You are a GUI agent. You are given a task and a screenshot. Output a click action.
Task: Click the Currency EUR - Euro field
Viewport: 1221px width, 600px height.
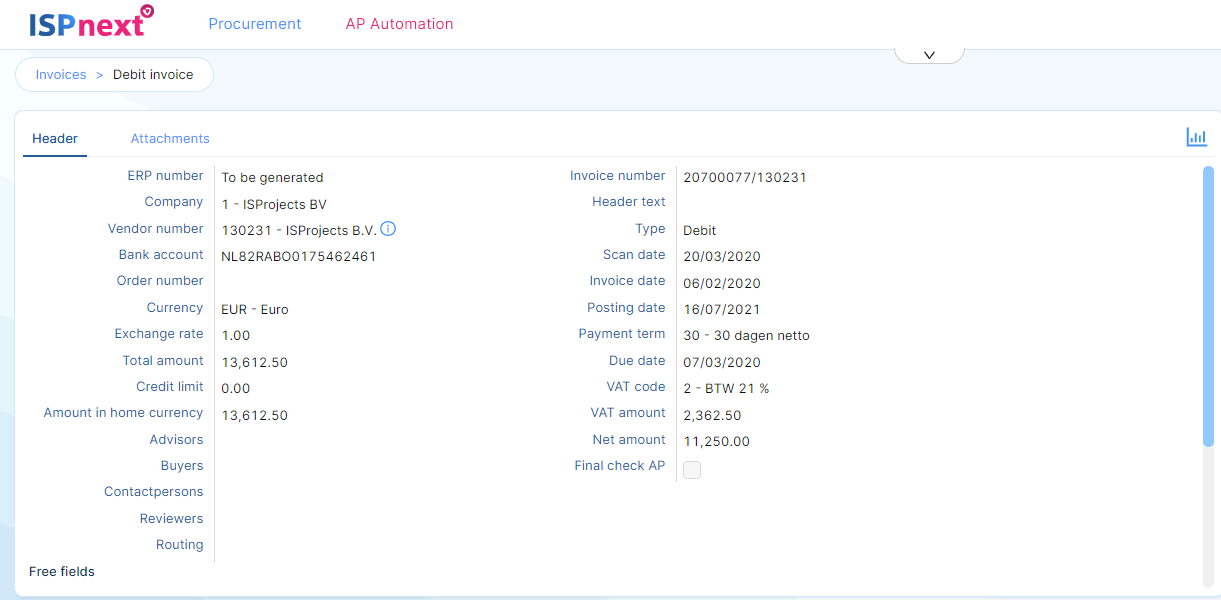tap(255, 310)
